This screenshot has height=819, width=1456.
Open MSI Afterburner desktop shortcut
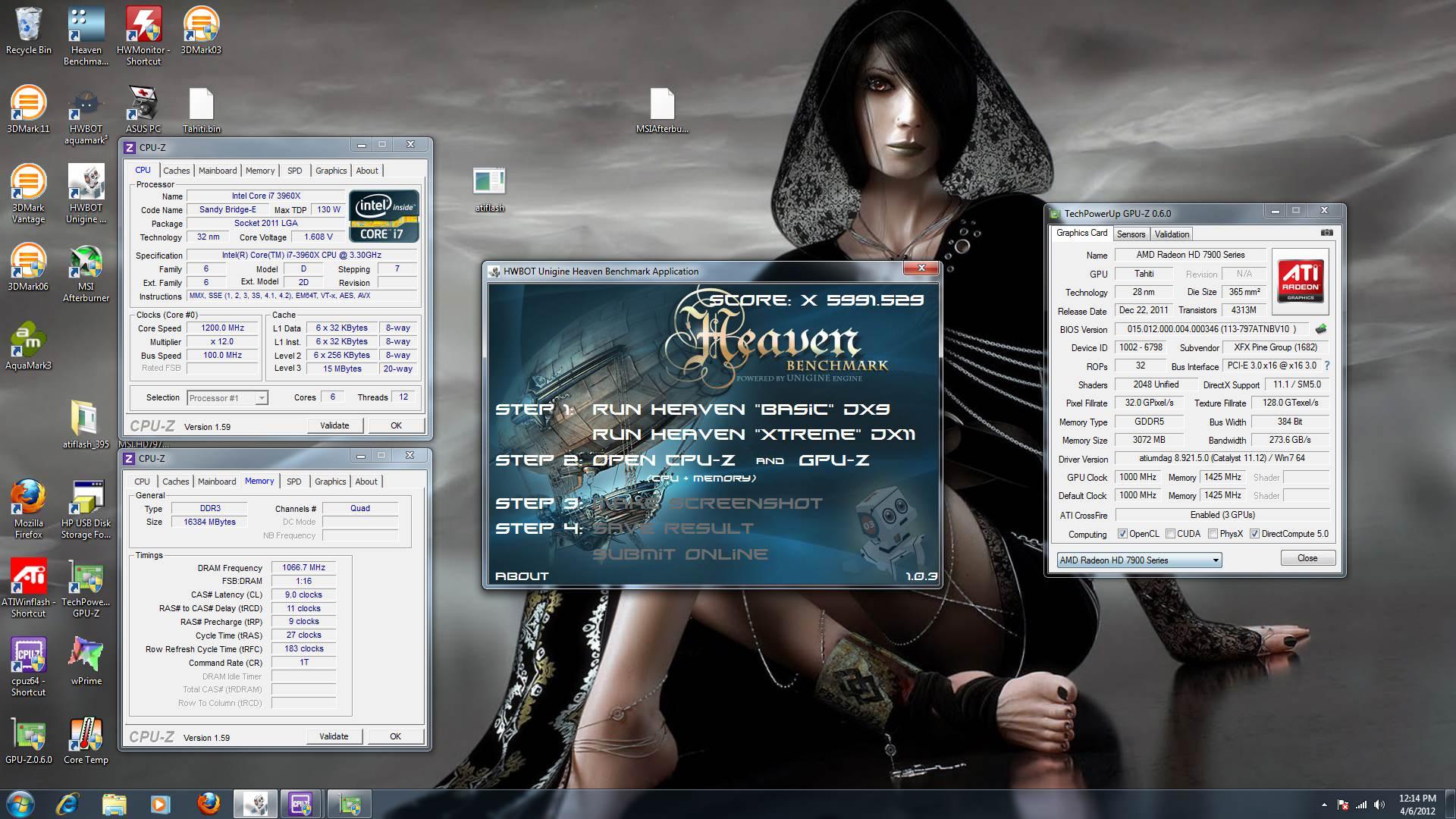click(x=86, y=273)
